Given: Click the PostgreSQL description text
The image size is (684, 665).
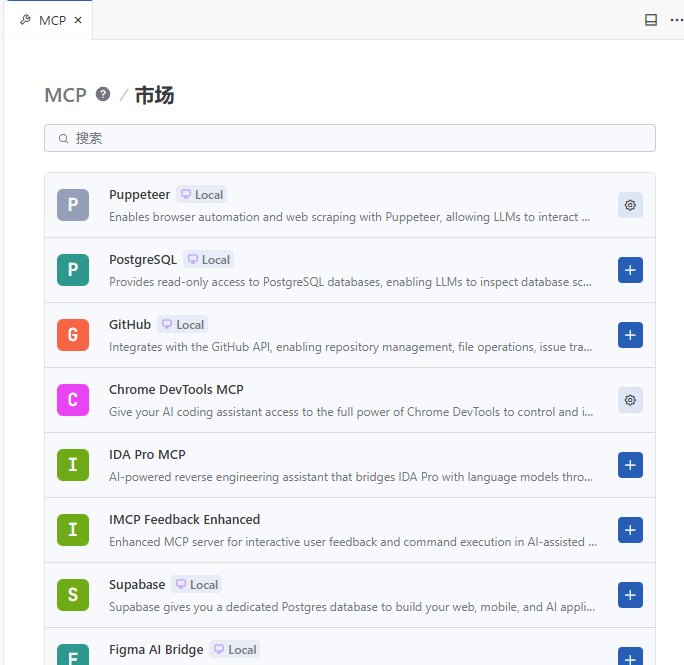Looking at the screenshot, I should click(x=350, y=282).
